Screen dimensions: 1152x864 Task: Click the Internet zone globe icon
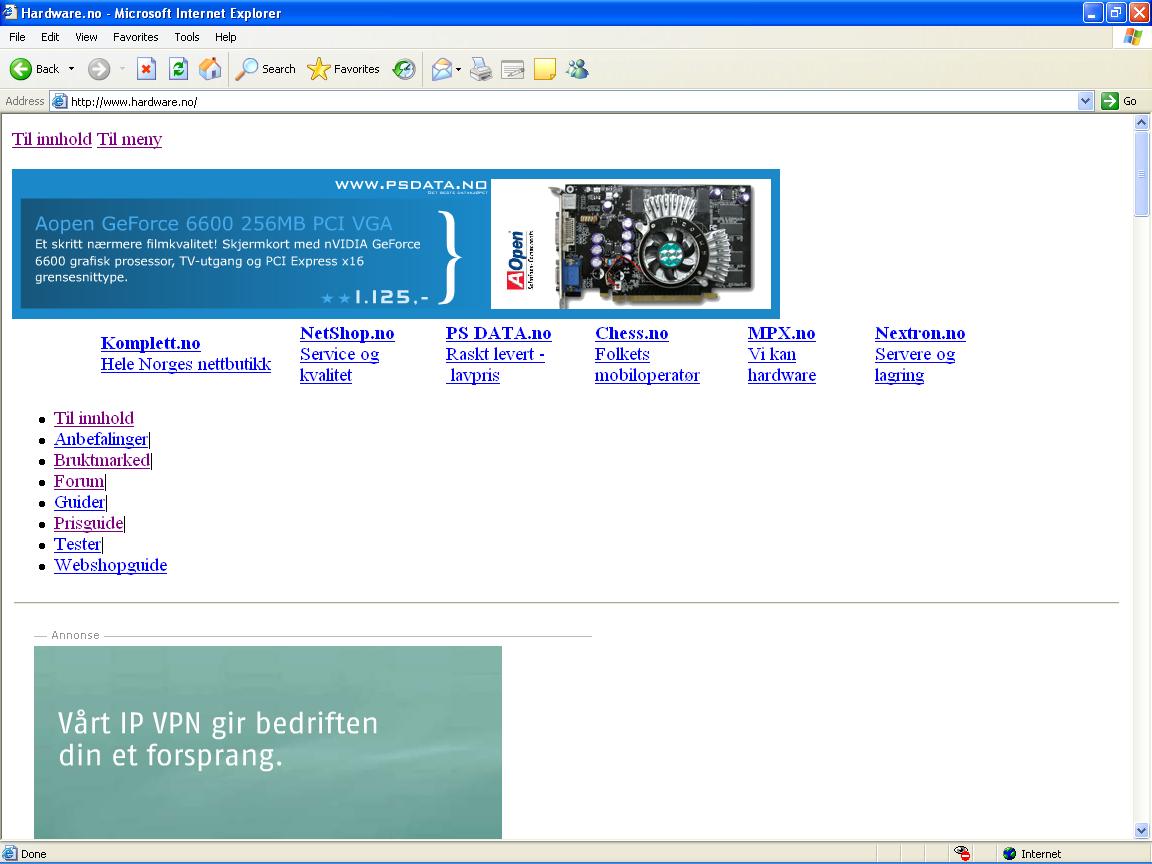click(x=1009, y=854)
